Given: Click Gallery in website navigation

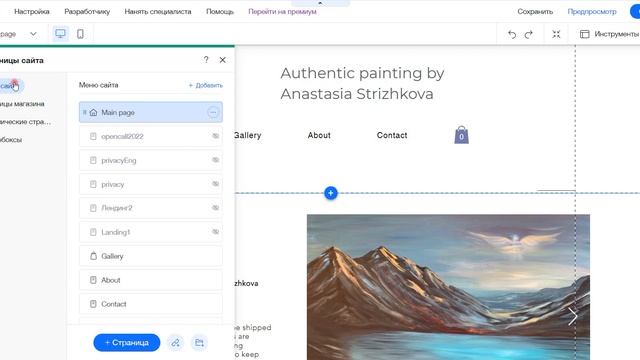Looking at the screenshot, I should (x=248, y=135).
